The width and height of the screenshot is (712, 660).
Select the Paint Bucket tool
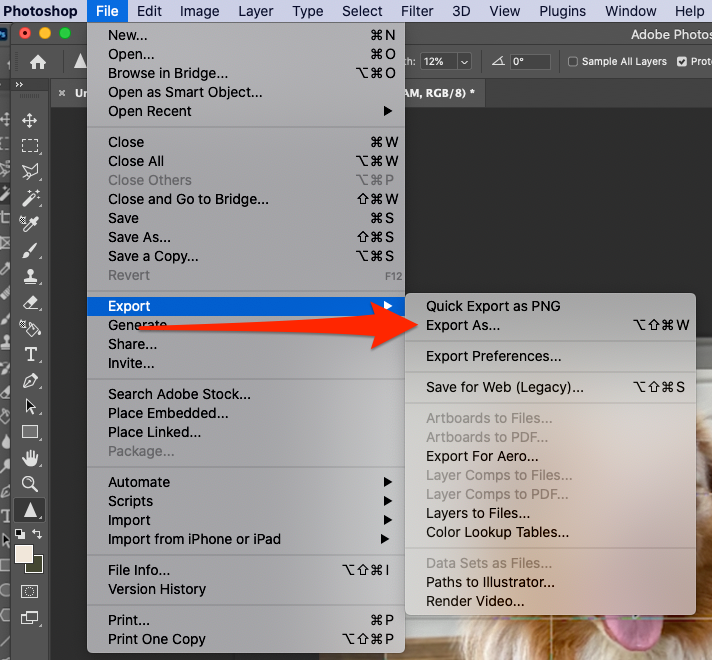[x=30, y=328]
